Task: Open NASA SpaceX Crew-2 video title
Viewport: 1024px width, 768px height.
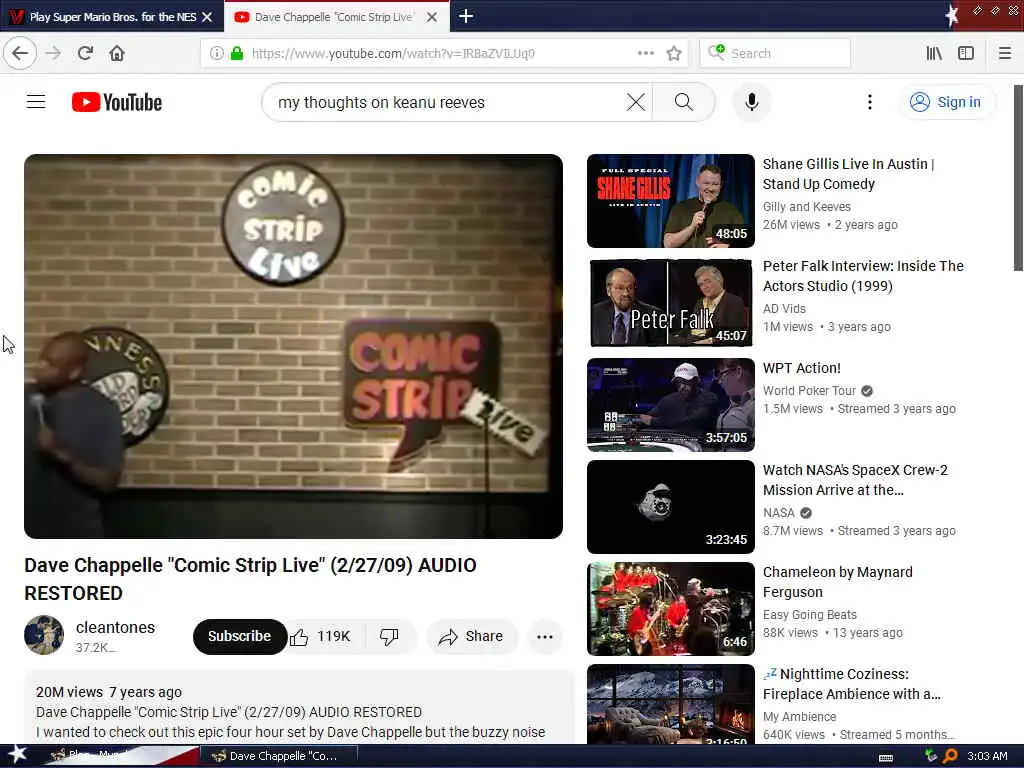Action: point(855,480)
